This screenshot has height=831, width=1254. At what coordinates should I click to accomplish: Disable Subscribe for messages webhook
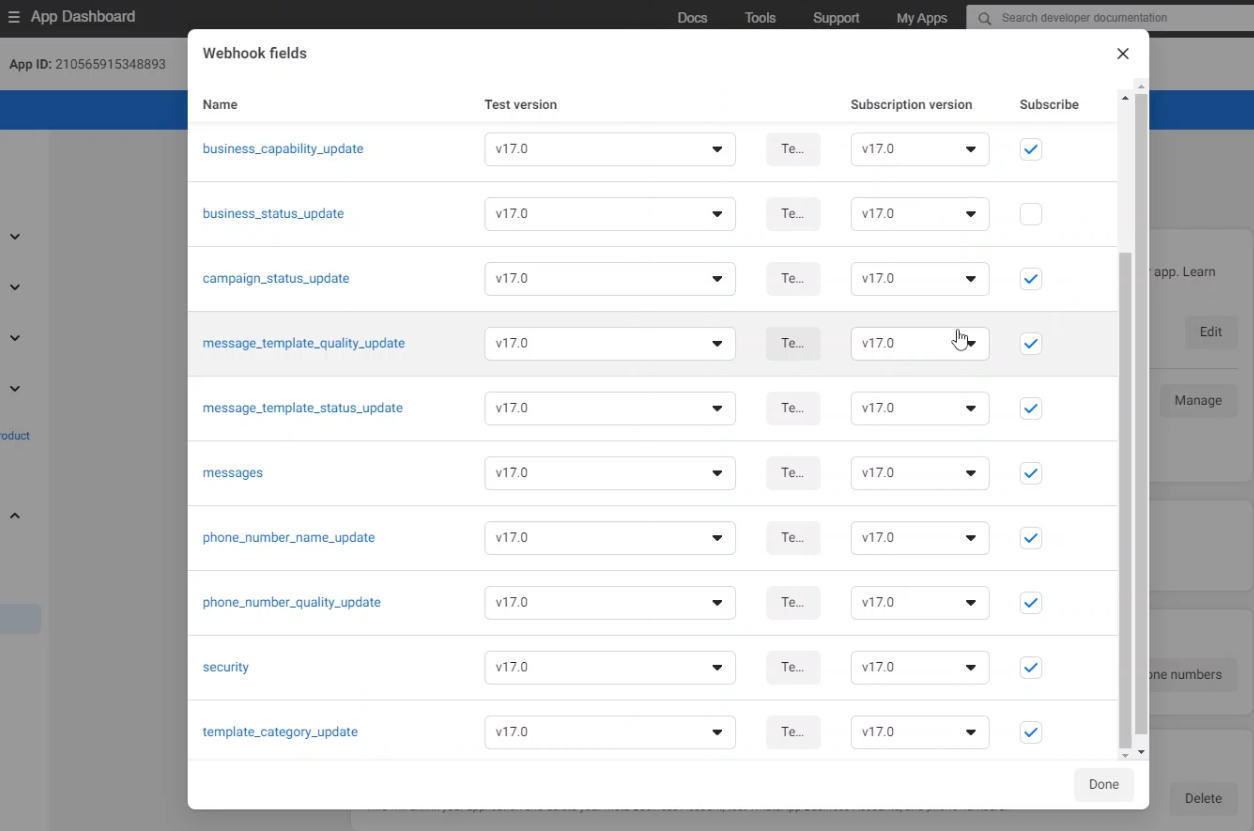(1030, 473)
